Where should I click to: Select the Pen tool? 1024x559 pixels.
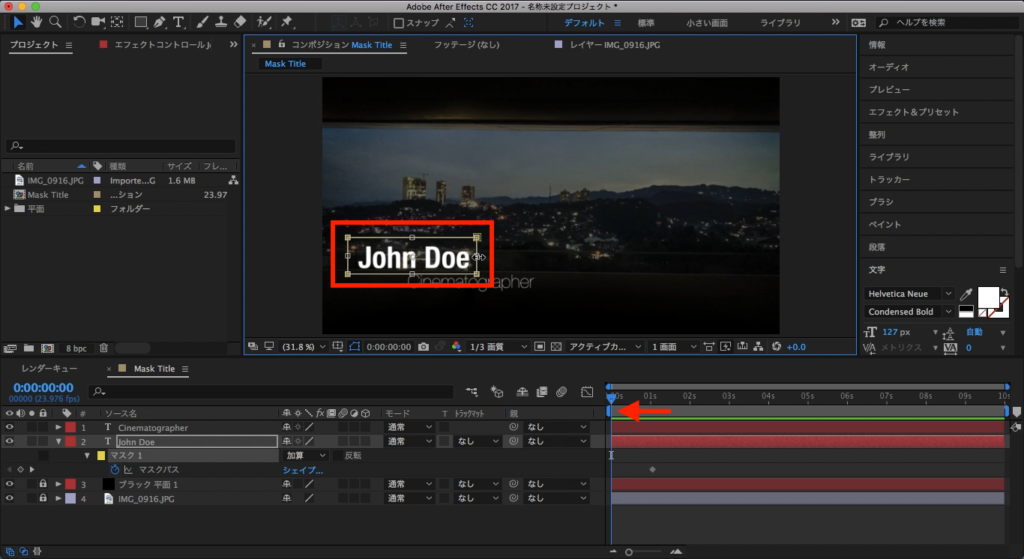pyautogui.click(x=160, y=22)
